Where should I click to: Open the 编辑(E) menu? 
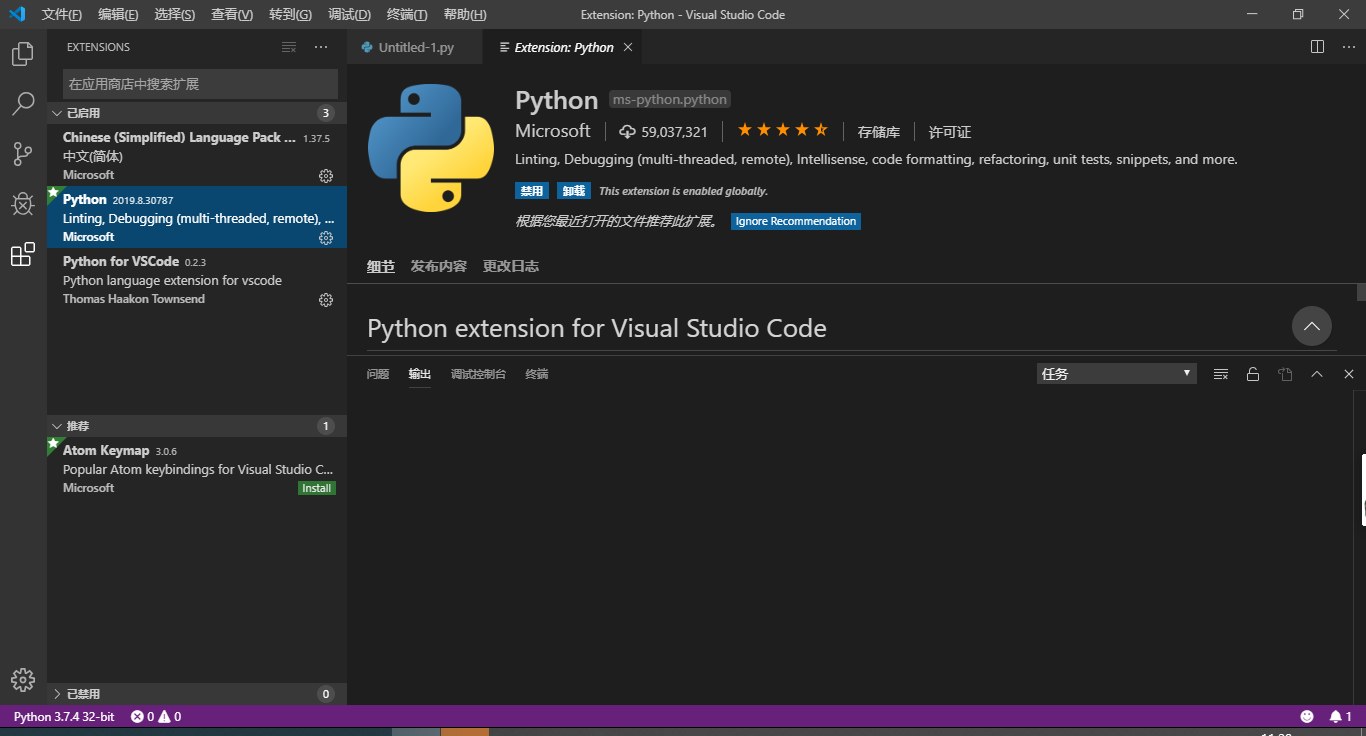click(x=118, y=14)
